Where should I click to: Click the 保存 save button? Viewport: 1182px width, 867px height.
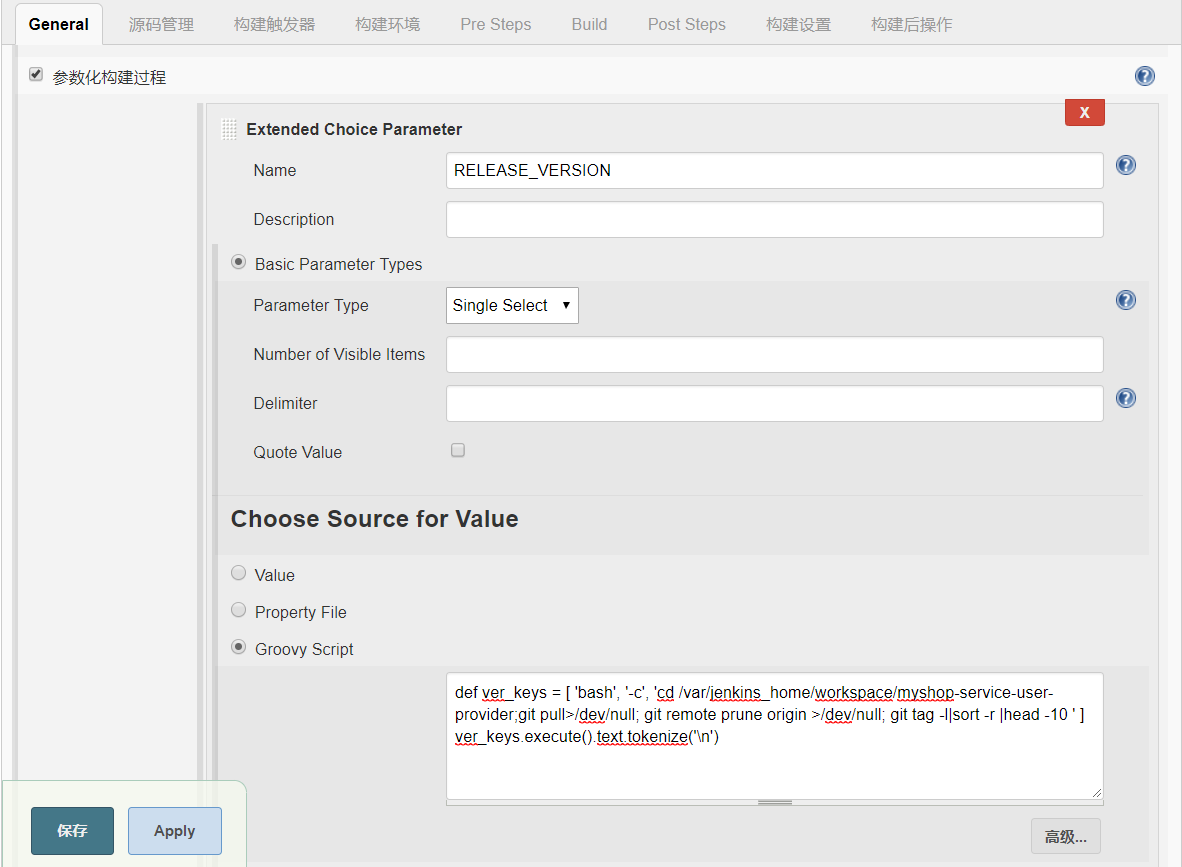tap(72, 831)
